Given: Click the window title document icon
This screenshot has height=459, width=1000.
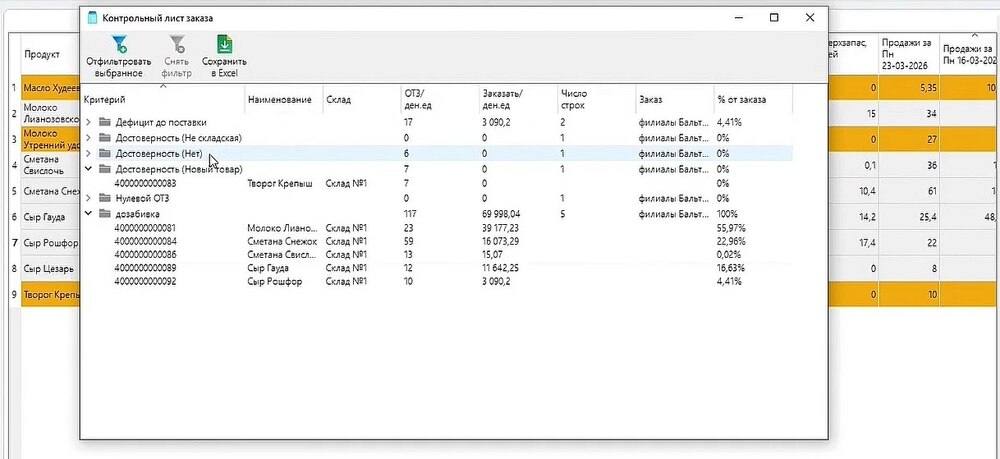Looking at the screenshot, I should pyautogui.click(x=92, y=18).
